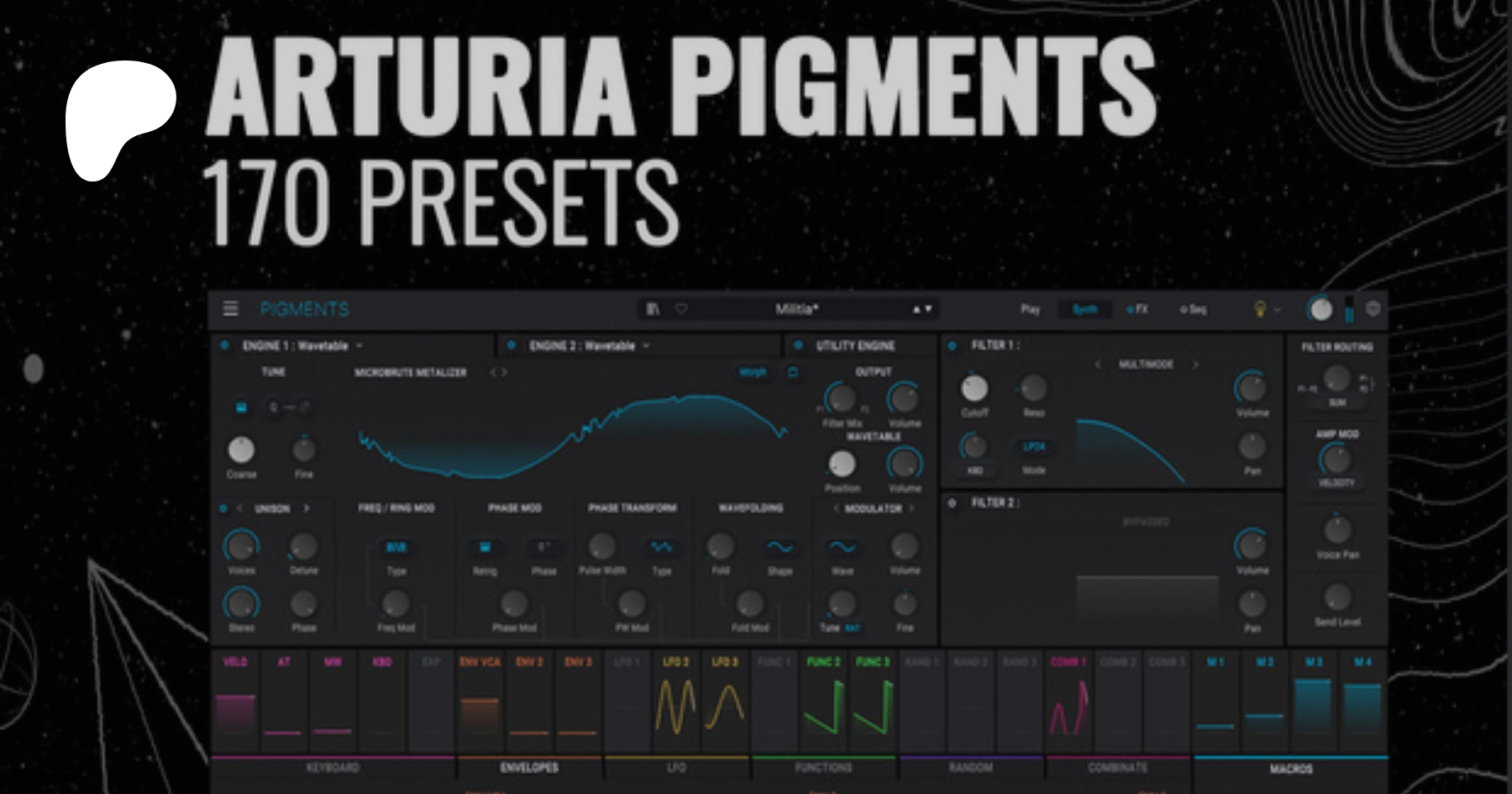Expand the Engine 2 Wavetable type dropdown
This screenshot has width=1512, height=794.
(x=646, y=345)
